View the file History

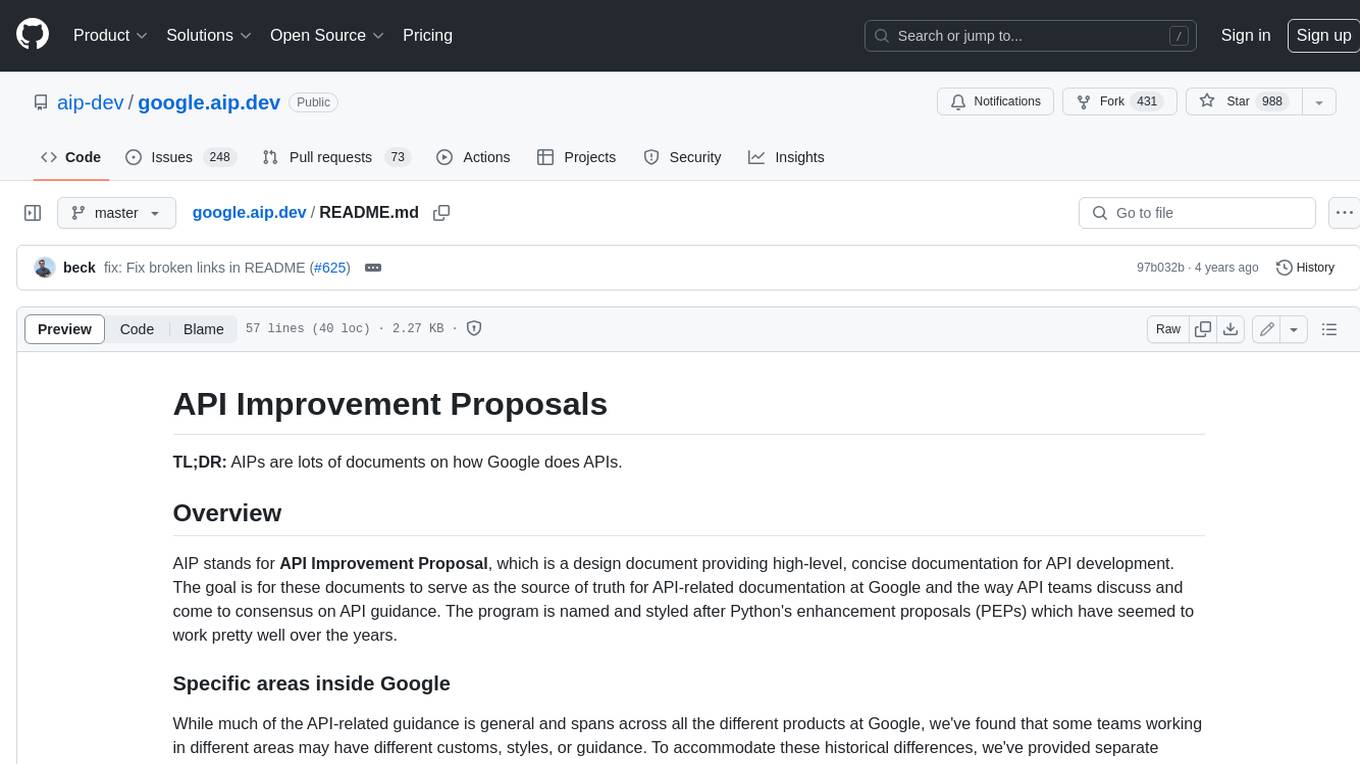tap(1305, 268)
